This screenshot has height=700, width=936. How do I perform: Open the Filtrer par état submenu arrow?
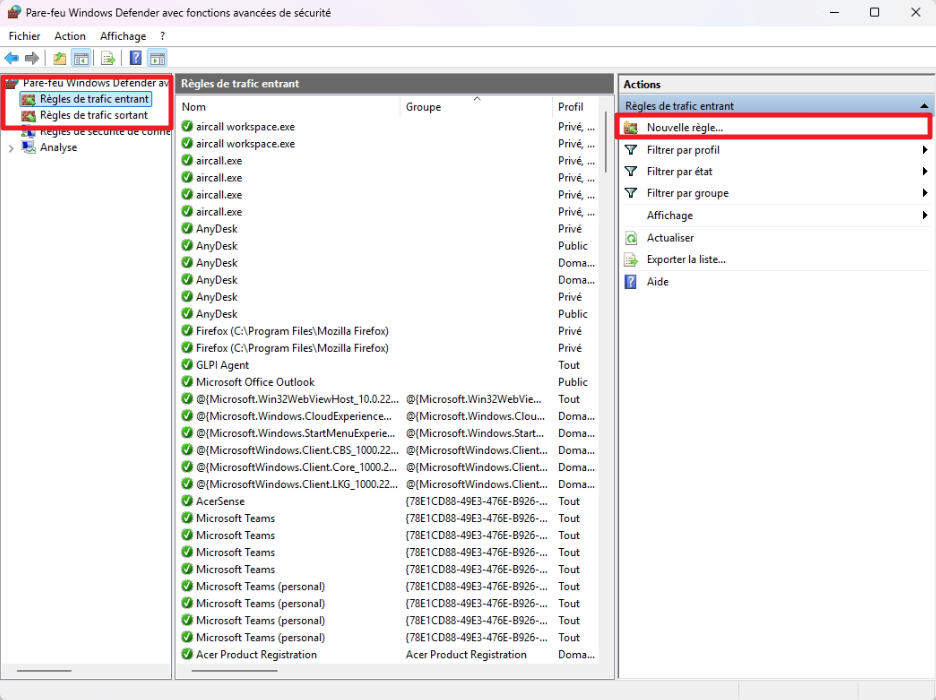pyautogui.click(x=925, y=171)
